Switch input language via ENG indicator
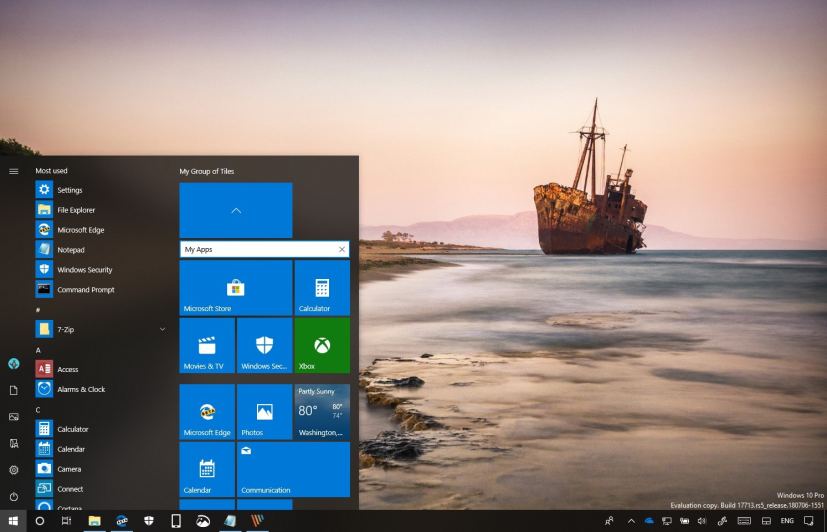The image size is (827, 532). (787, 521)
